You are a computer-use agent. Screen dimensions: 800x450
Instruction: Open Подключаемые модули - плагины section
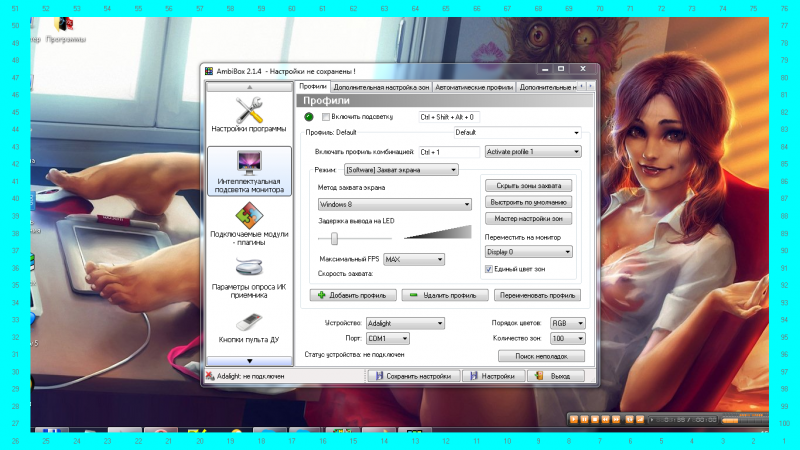(249, 224)
